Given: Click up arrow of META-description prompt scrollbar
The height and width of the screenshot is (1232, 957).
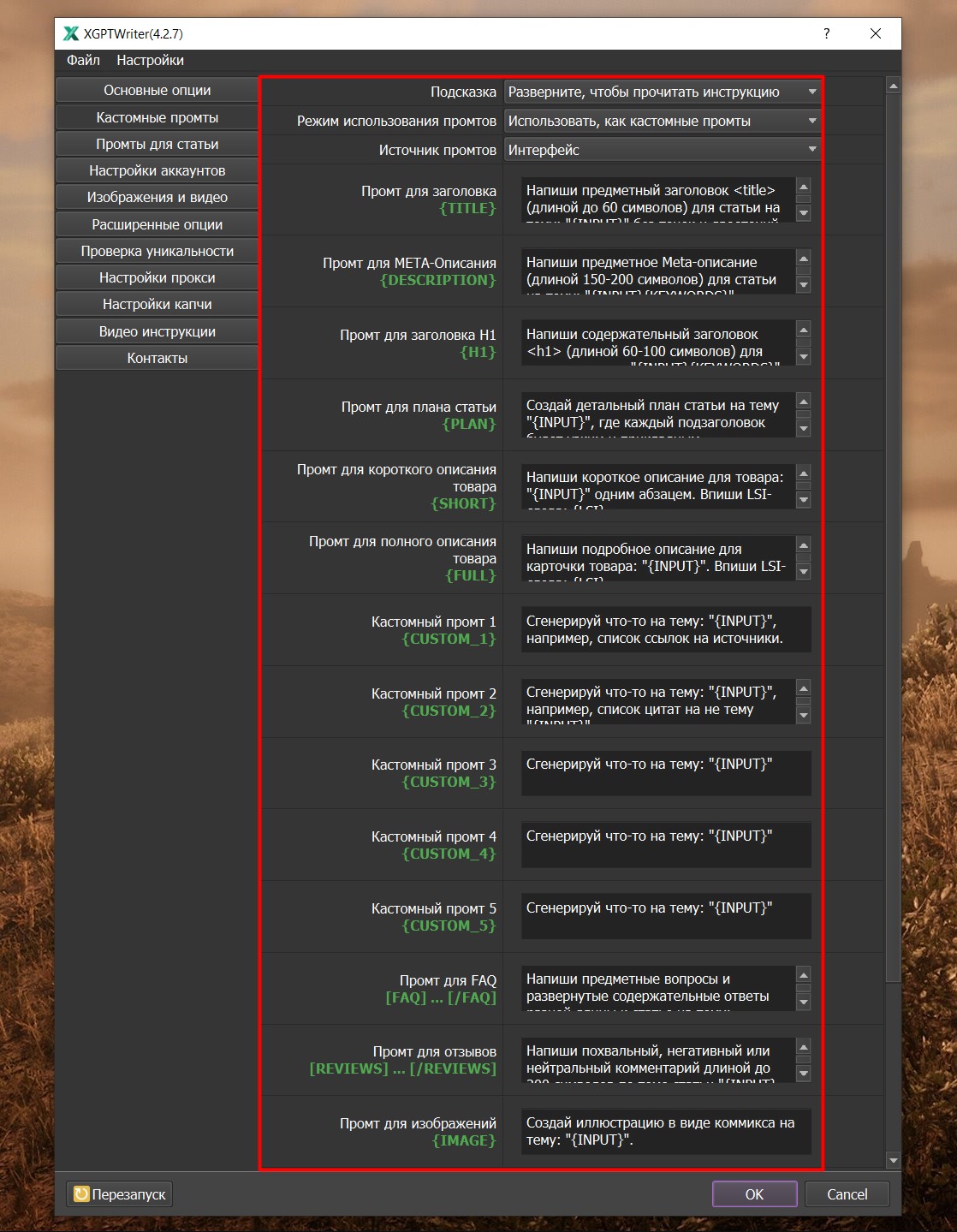Looking at the screenshot, I should tap(803, 259).
